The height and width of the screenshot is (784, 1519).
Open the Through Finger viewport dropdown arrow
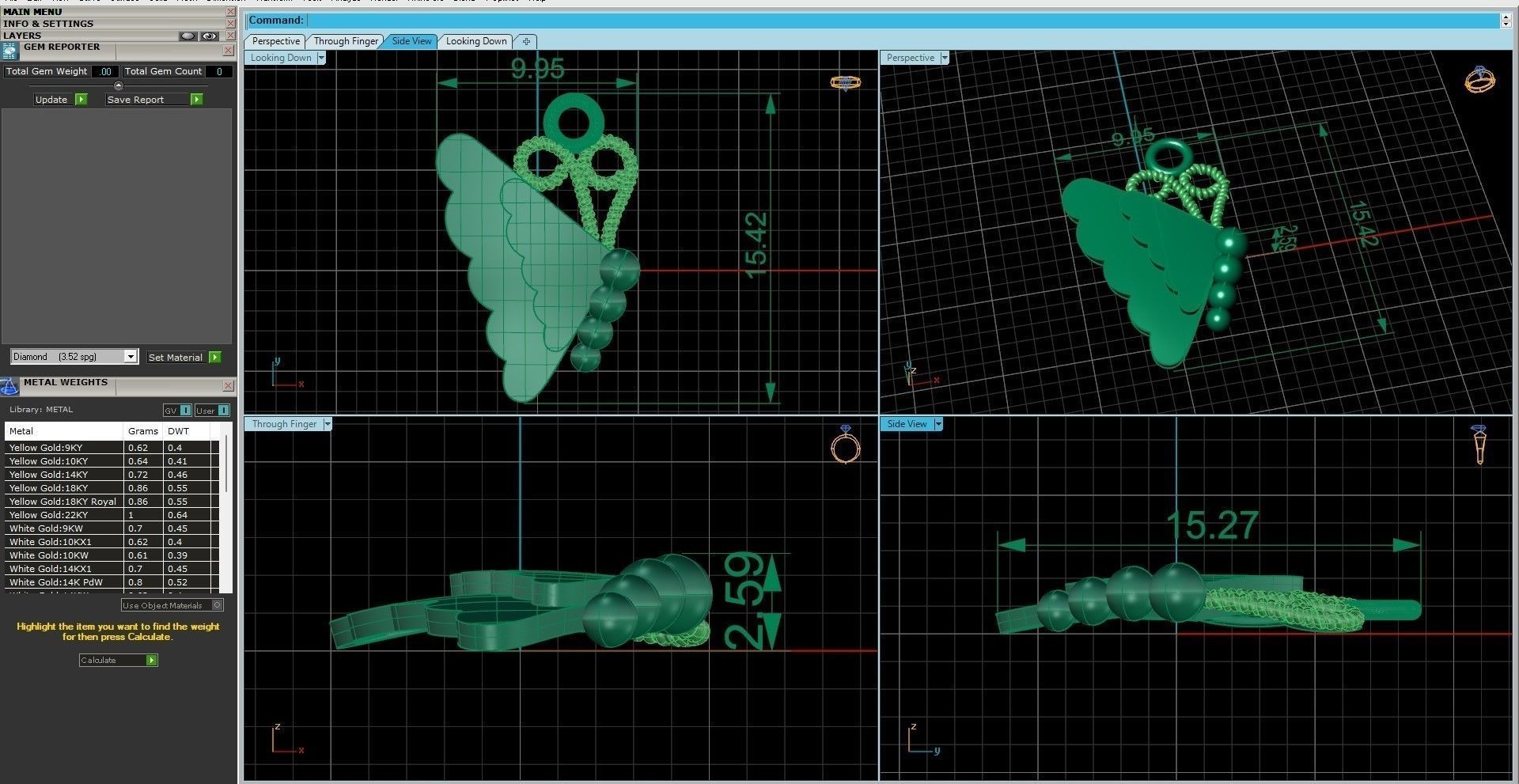point(328,425)
